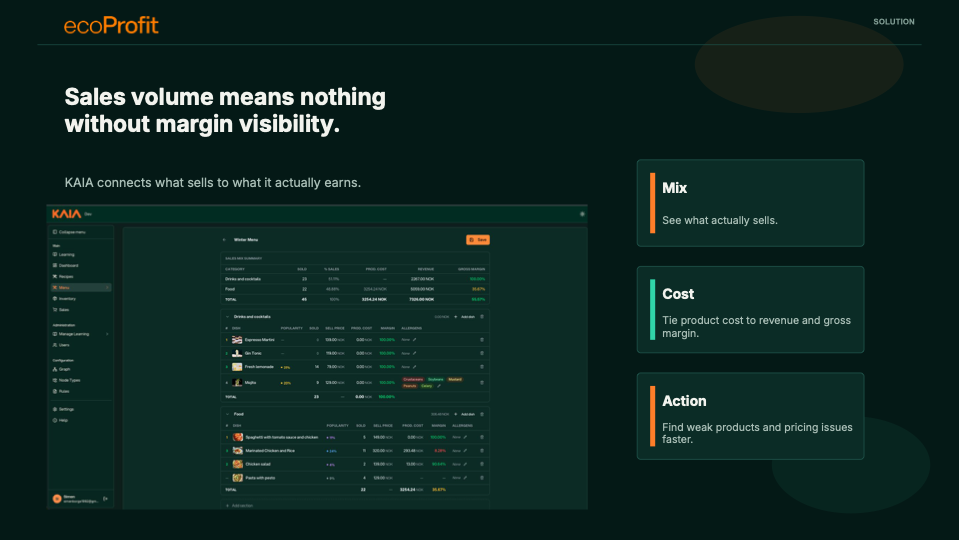Click the logout icon beside user name
The image size is (959, 540).
click(x=105, y=499)
